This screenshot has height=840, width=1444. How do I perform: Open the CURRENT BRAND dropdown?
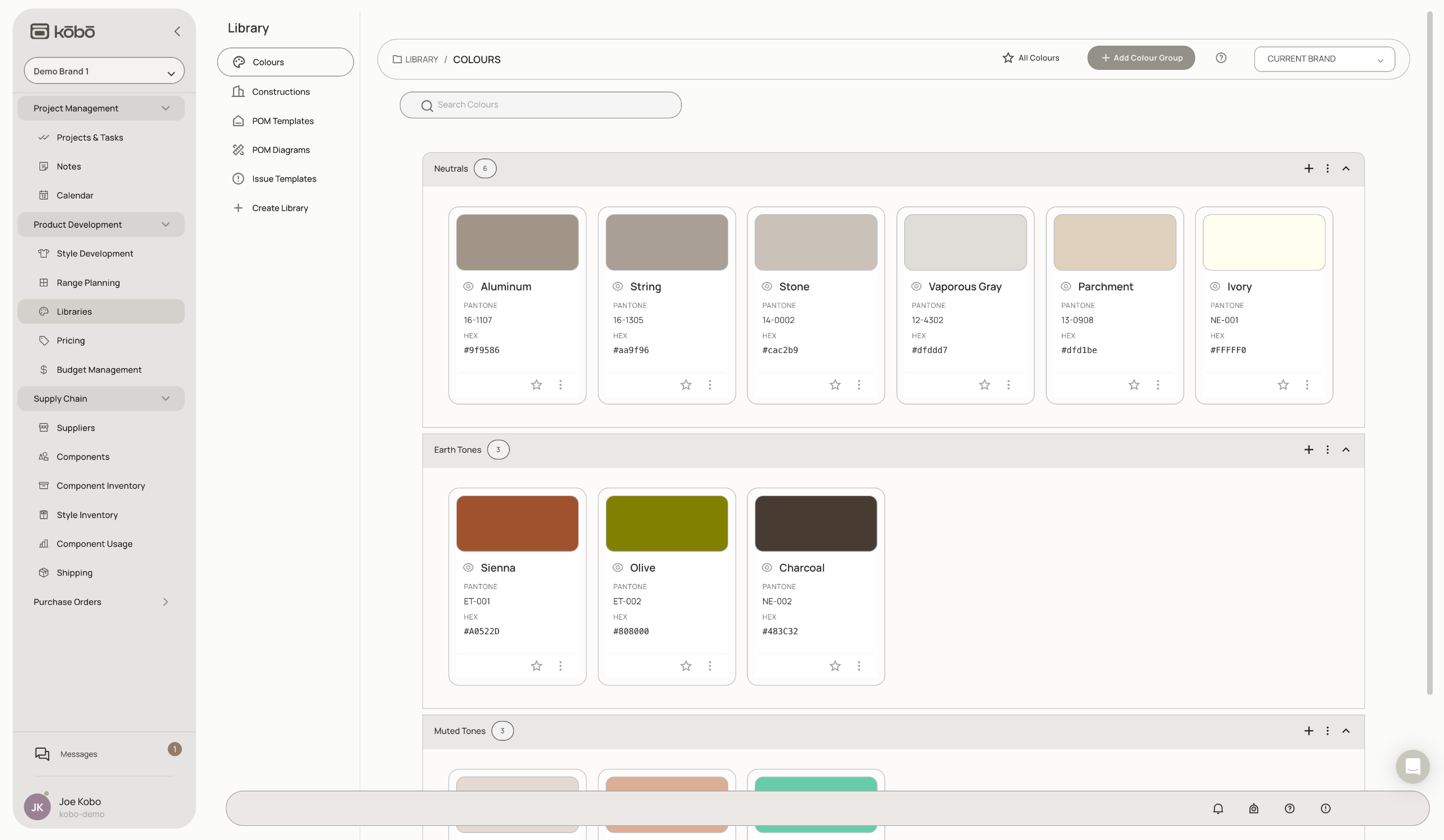coord(1324,59)
